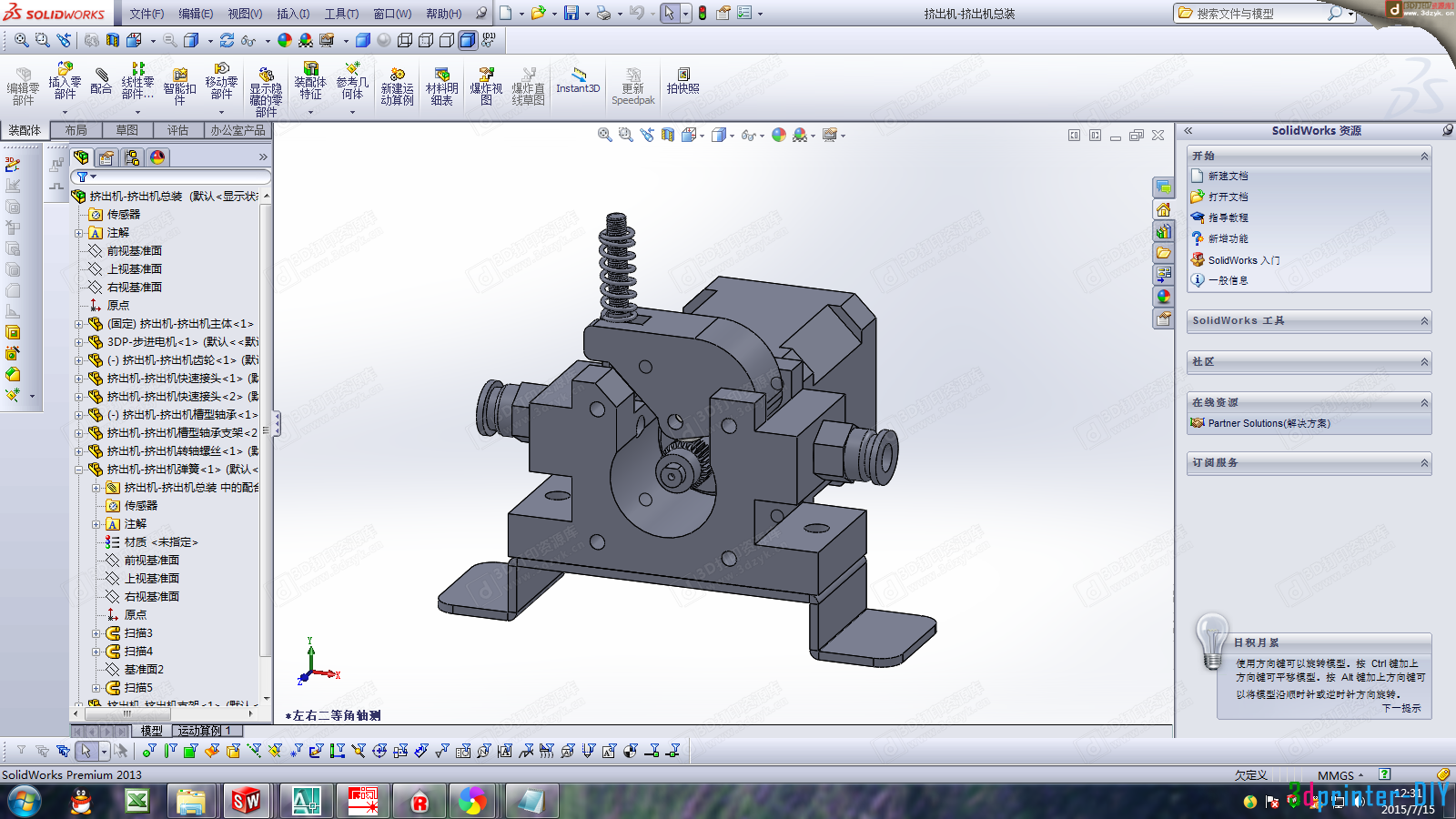Click Reference Geometry (参考几何体) tool
This screenshot has height=819, width=1456.
352,82
